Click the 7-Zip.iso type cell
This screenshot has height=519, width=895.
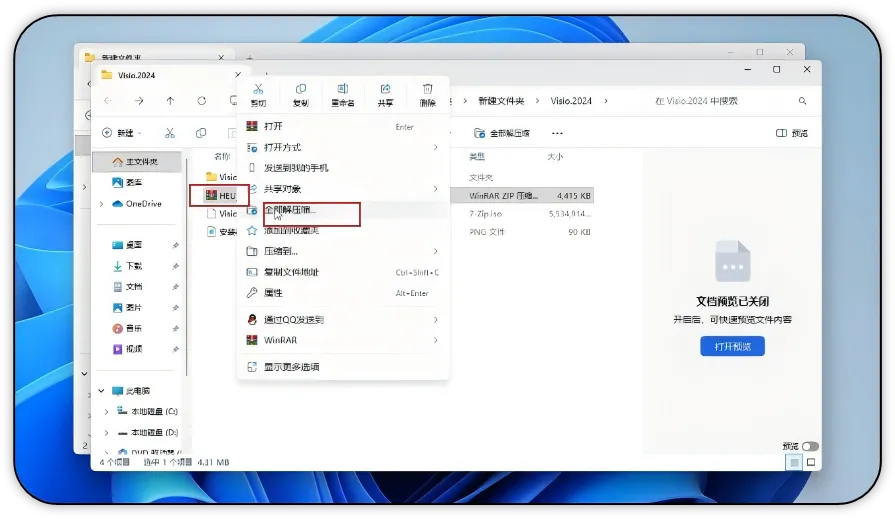coord(486,214)
